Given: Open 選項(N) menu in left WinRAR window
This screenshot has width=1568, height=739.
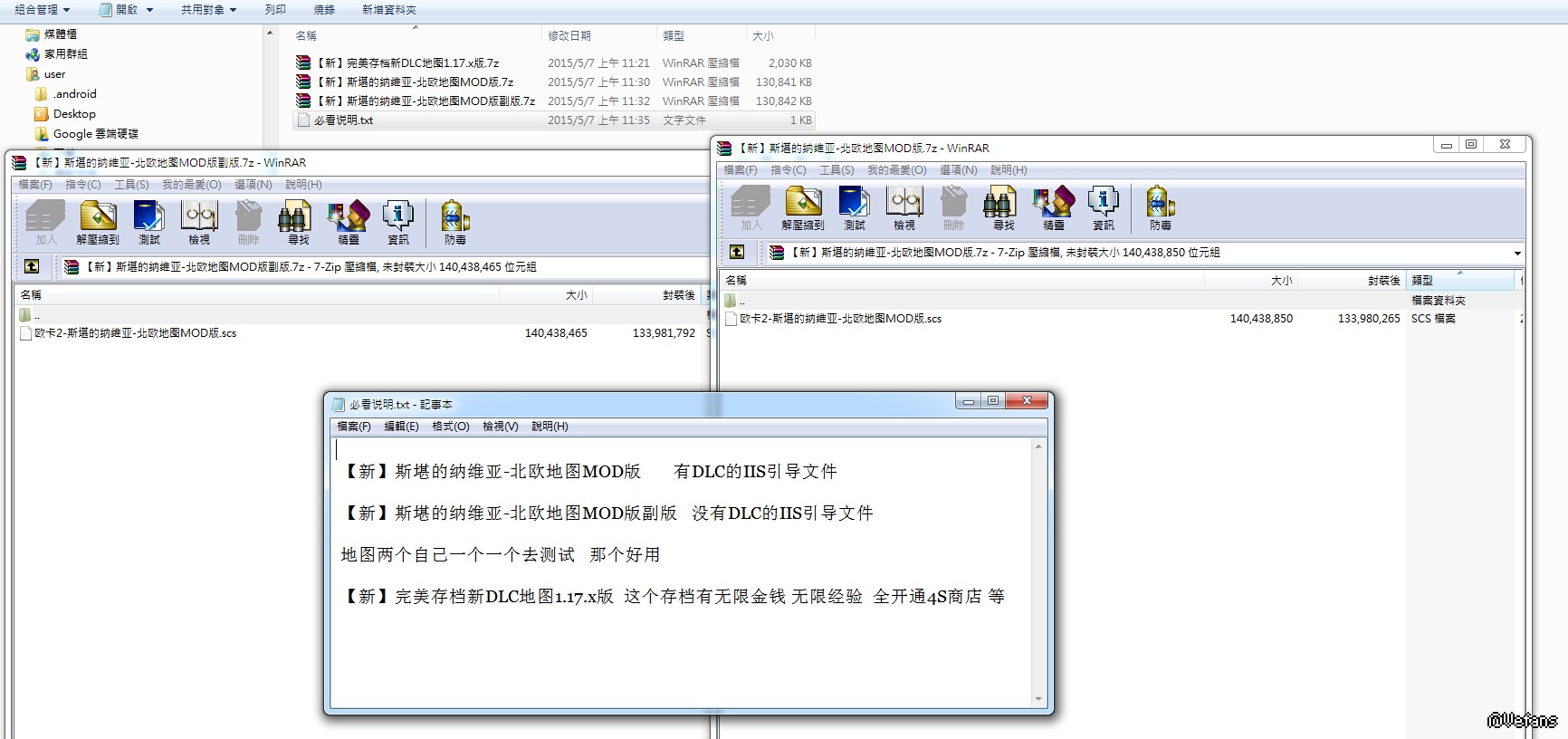Looking at the screenshot, I should tap(253, 185).
